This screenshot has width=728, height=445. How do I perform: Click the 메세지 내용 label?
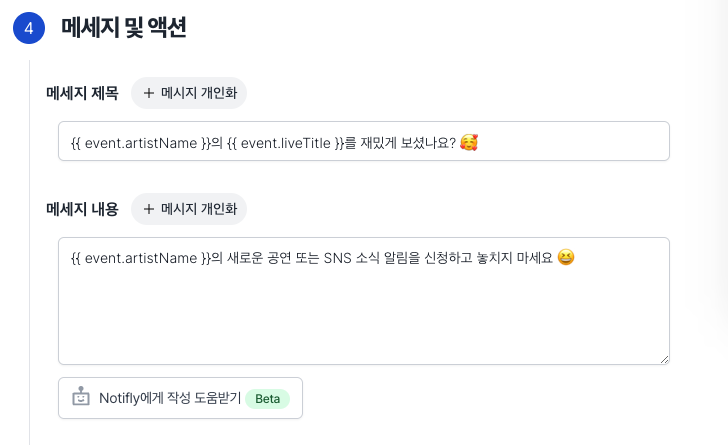[x=82, y=209]
